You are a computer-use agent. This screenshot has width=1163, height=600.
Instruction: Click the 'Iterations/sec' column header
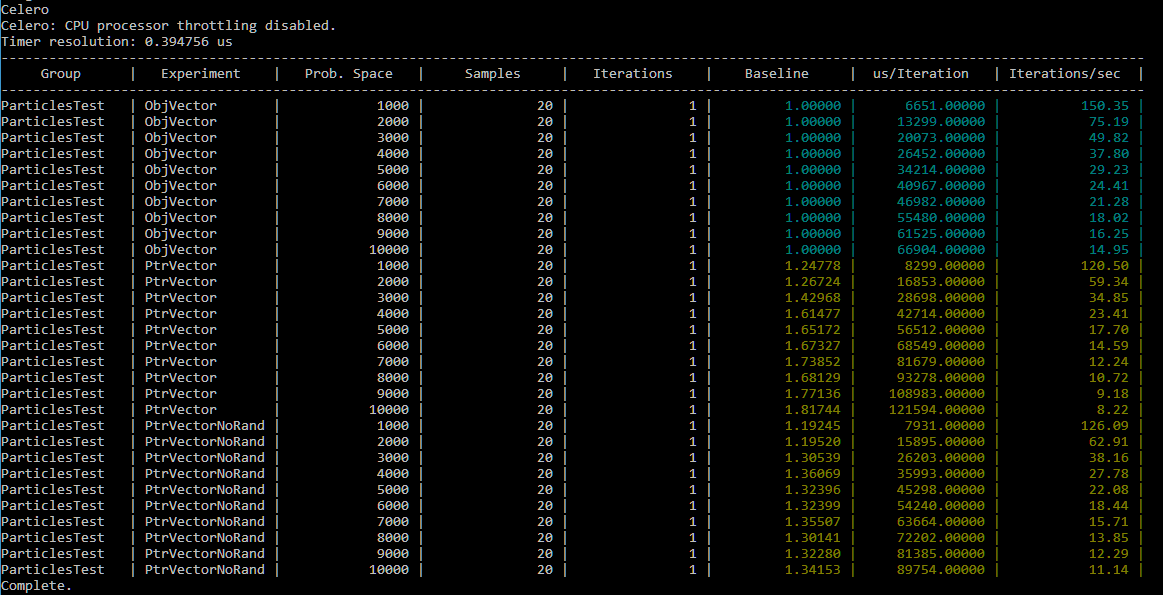1064,73
